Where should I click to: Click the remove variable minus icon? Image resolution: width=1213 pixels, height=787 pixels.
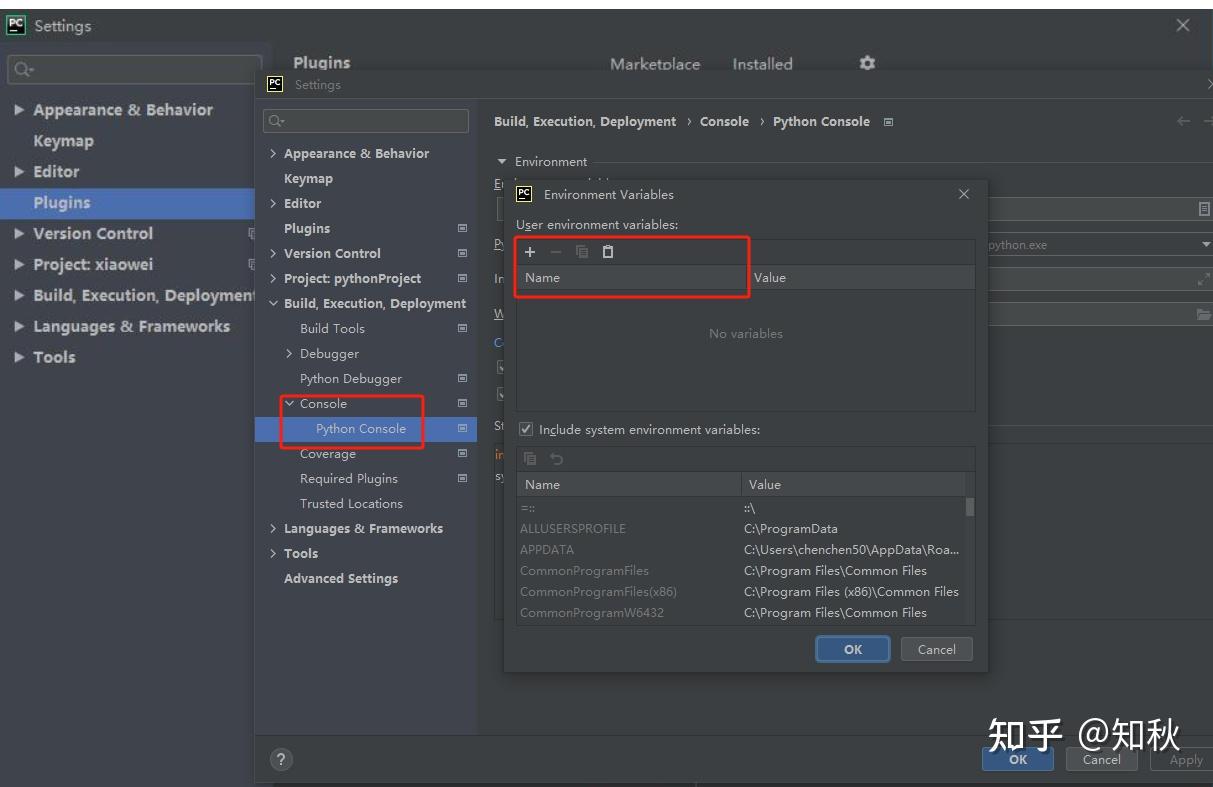click(556, 252)
